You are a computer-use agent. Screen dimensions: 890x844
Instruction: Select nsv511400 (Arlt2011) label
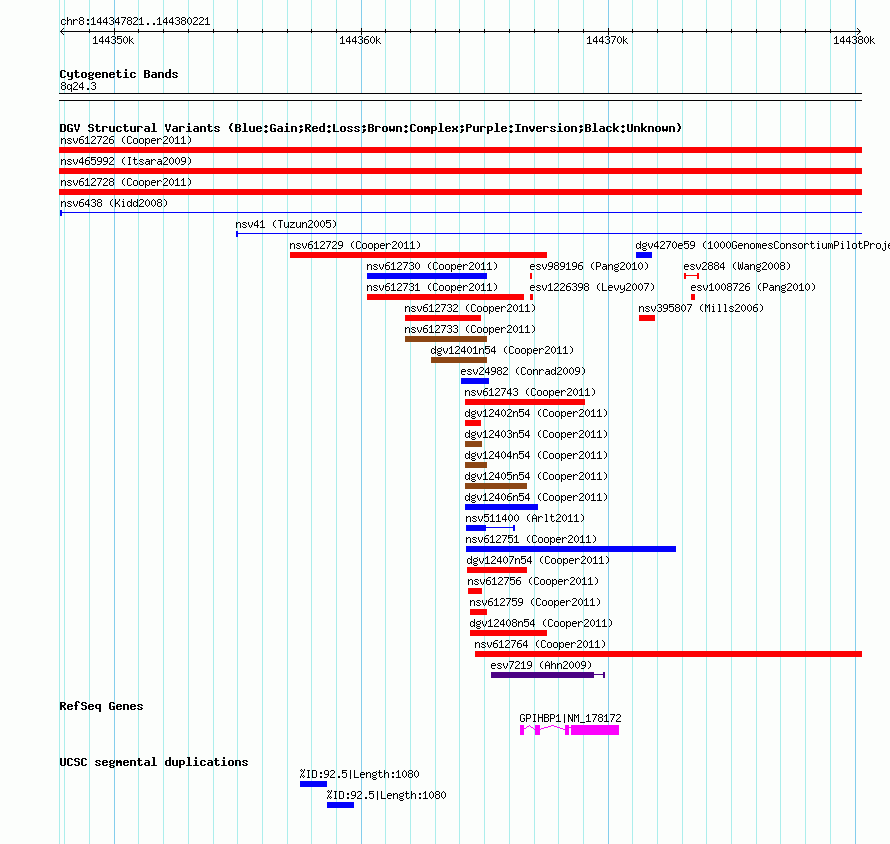pos(525,518)
